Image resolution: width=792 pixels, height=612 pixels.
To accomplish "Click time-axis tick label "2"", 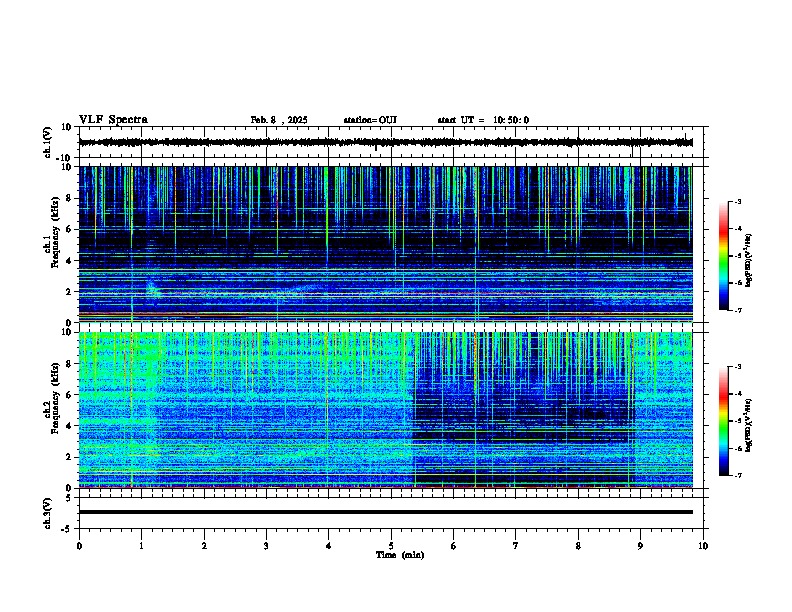I will point(204,546).
